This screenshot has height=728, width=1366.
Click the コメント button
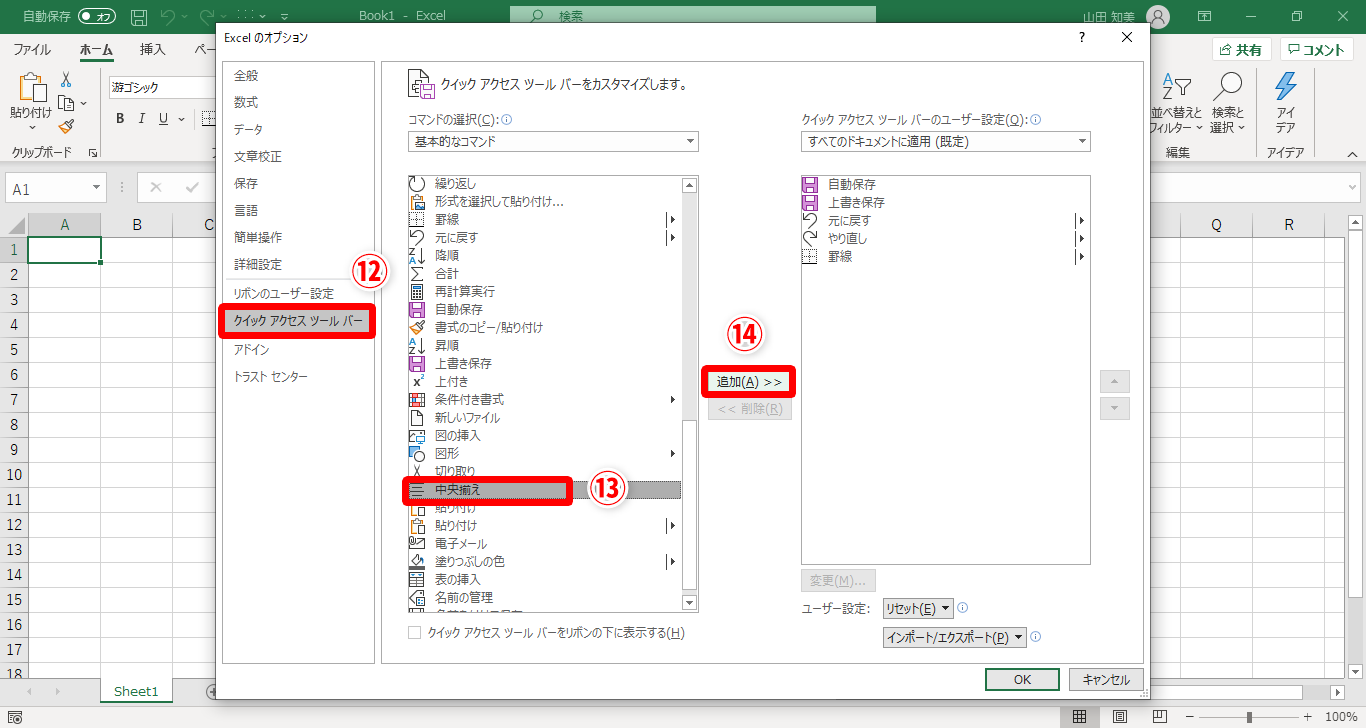1317,50
